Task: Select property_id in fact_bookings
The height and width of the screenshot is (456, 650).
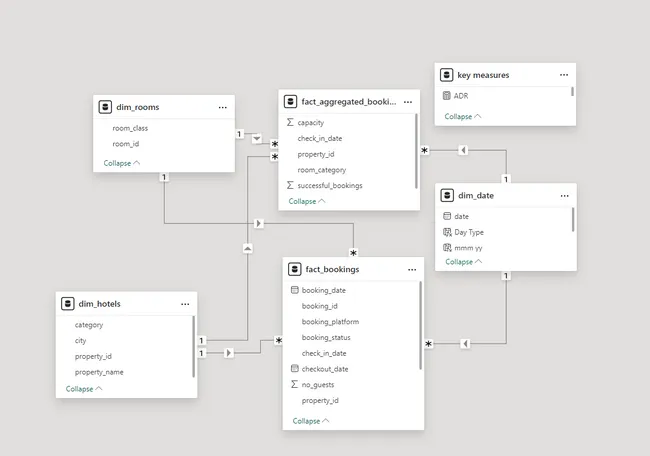Action: (x=320, y=400)
